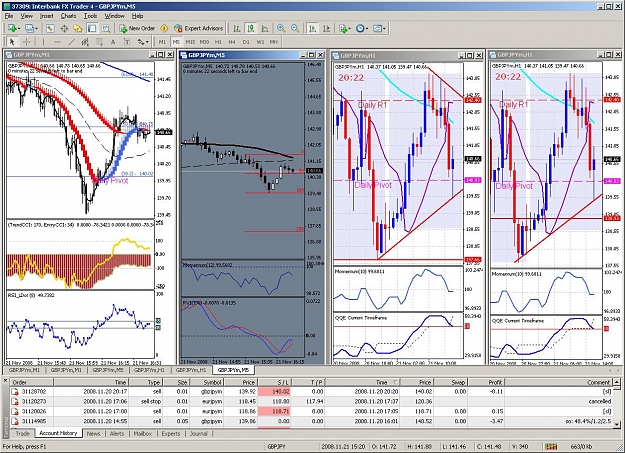This screenshot has height=453, width=625.
Task: Expand the new chart dropdown arrow
Action: [x=19, y=28]
